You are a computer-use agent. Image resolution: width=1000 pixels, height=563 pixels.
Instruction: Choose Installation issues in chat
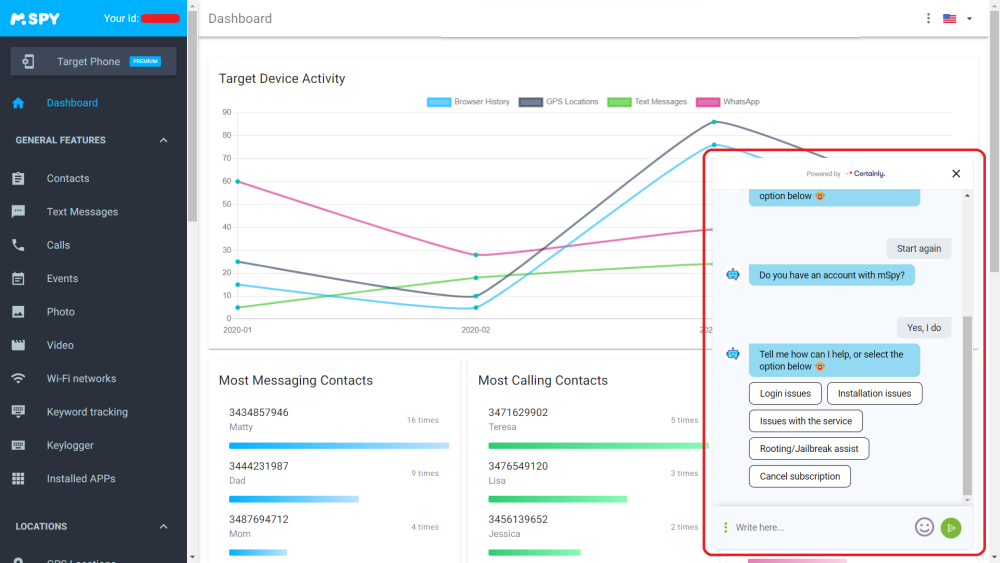(874, 393)
